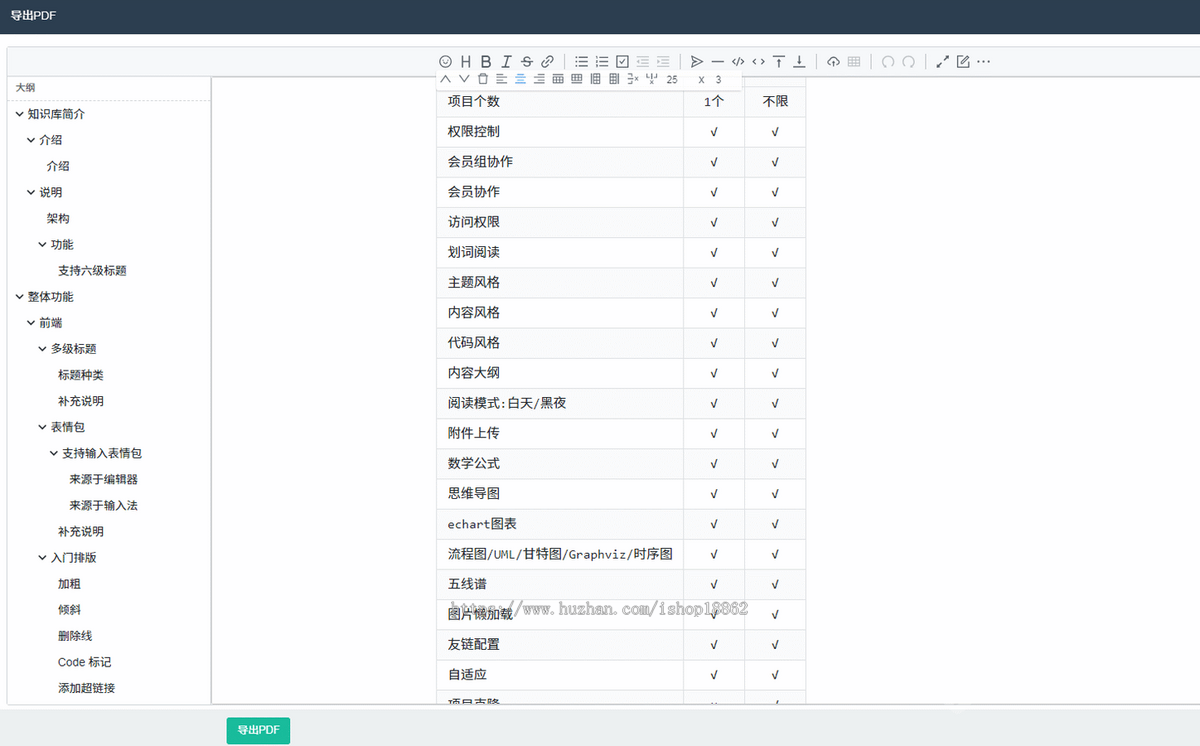Align table cell text right
The image size is (1200, 746).
pyautogui.click(x=539, y=79)
